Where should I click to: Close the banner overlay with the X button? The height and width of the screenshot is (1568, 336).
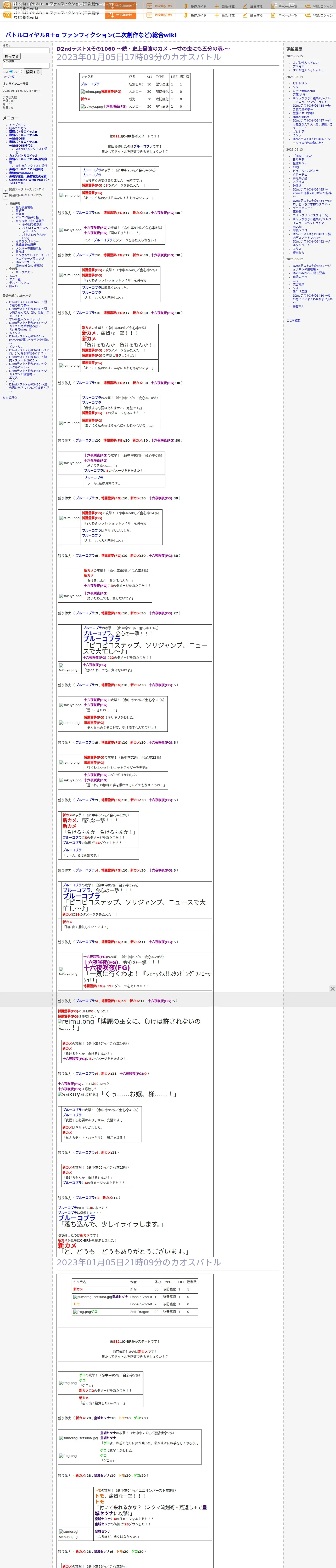[332, 989]
